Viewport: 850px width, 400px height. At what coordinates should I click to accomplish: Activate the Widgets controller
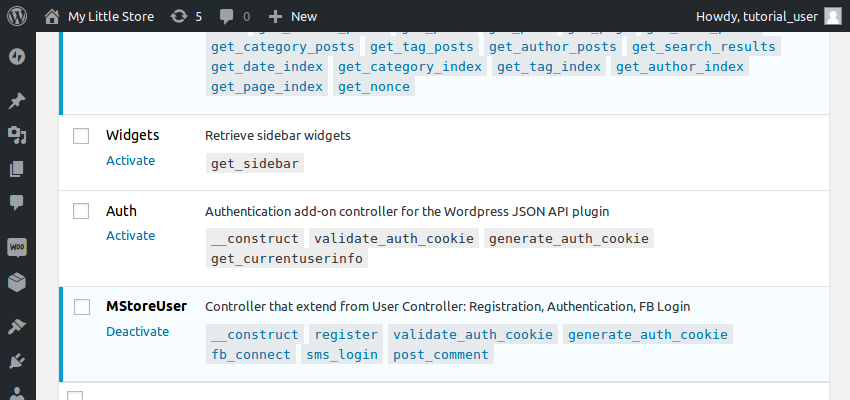(131, 160)
